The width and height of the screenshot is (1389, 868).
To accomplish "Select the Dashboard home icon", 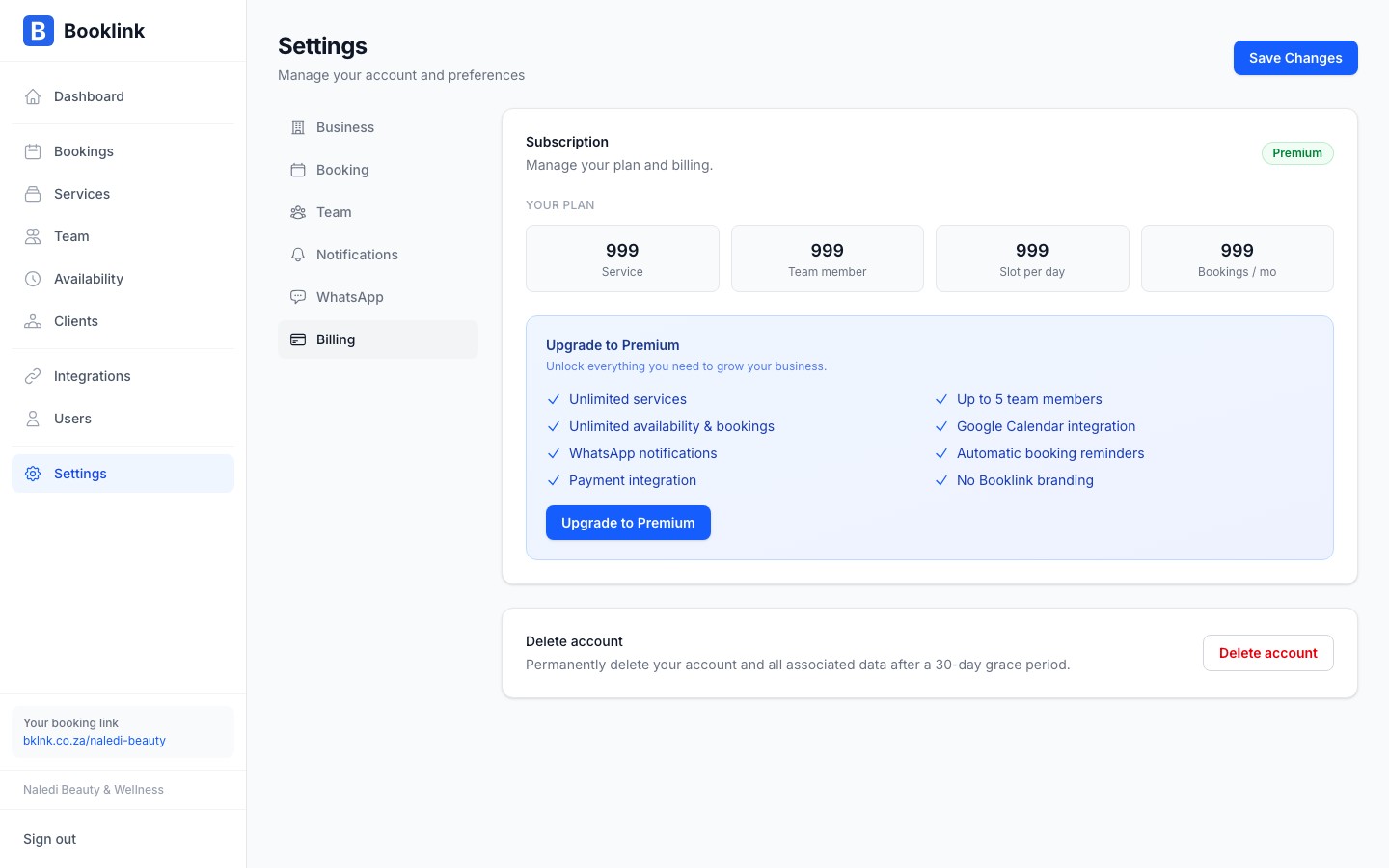I will click(x=33, y=96).
